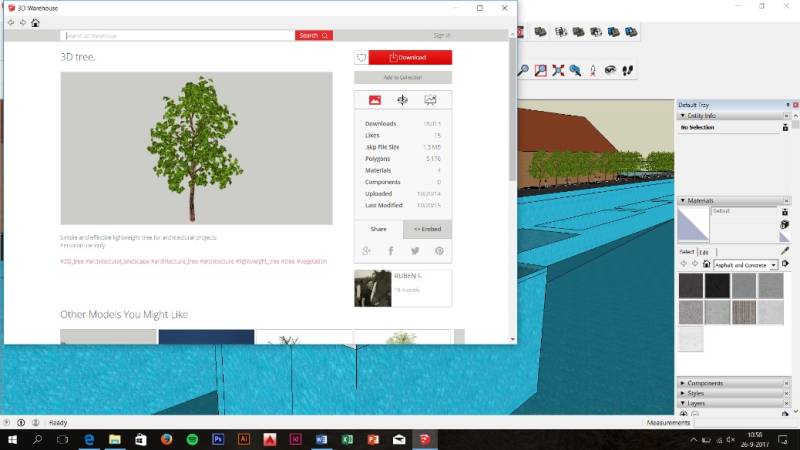Share model on Google Plus
The width and height of the screenshot is (800, 450).
click(366, 251)
